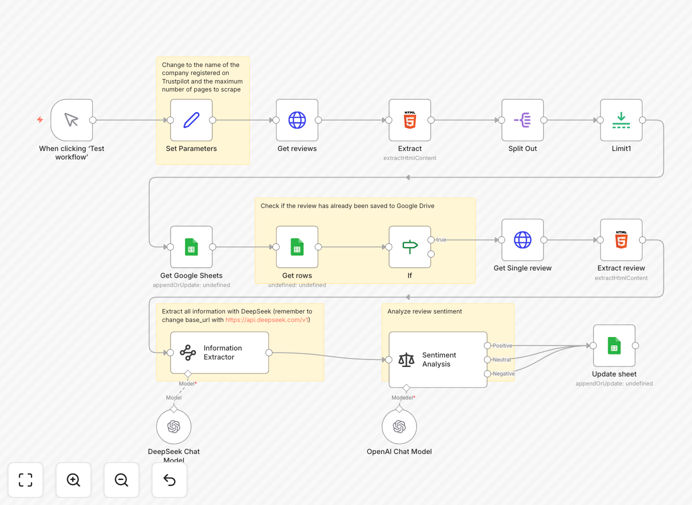Select the Limit1 node
Viewport: 692px width, 505px height.
click(621, 120)
